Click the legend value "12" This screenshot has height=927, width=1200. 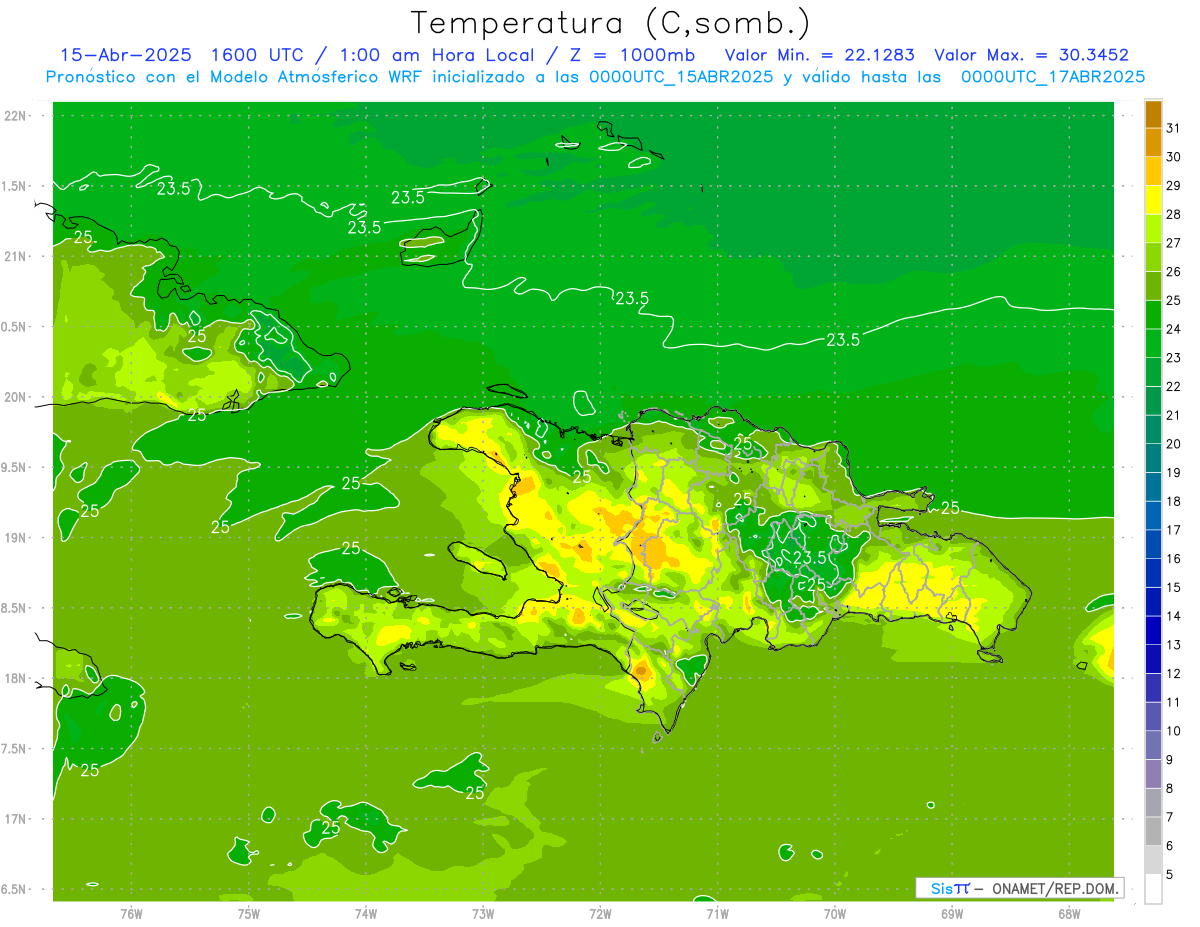tap(1173, 674)
